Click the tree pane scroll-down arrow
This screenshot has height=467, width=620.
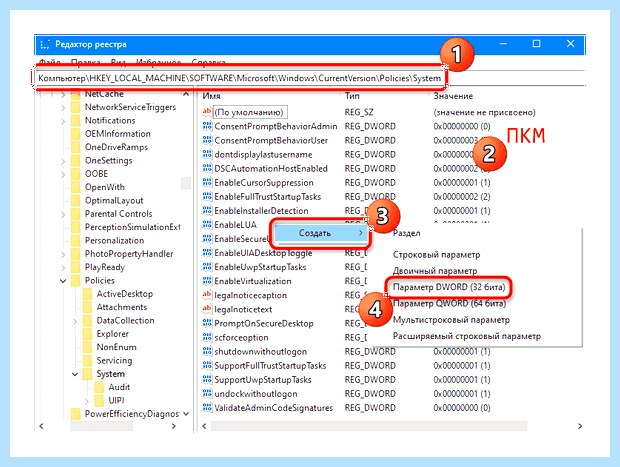185,414
